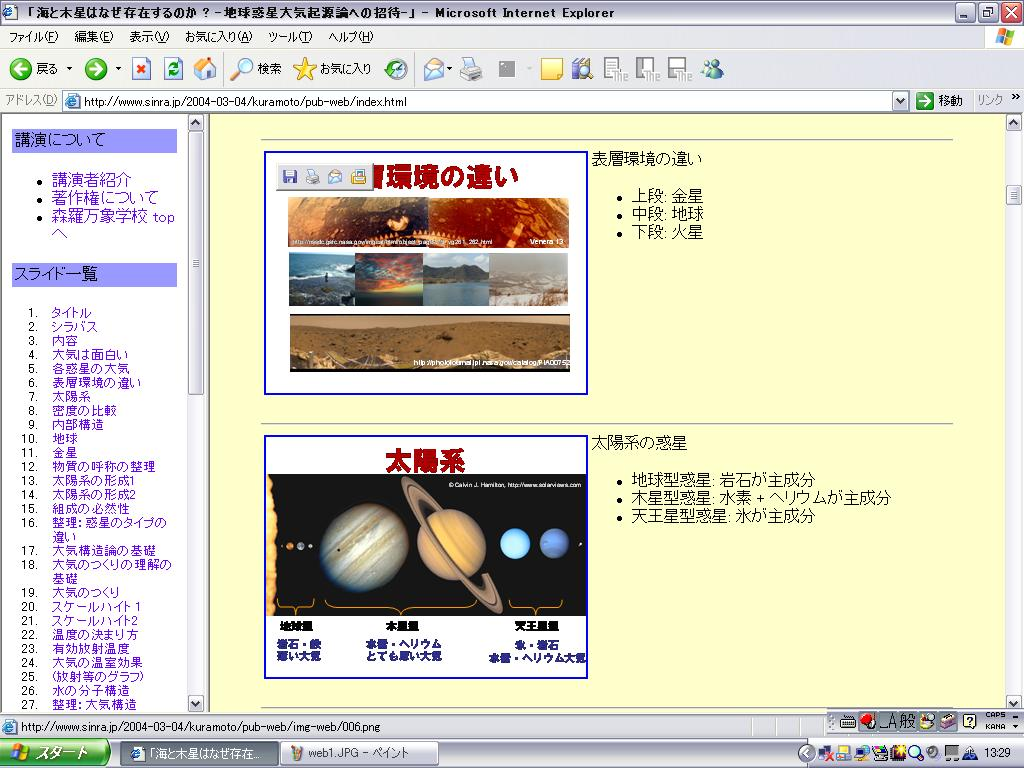Open the Messenger icon in the toolbar

pos(712,69)
